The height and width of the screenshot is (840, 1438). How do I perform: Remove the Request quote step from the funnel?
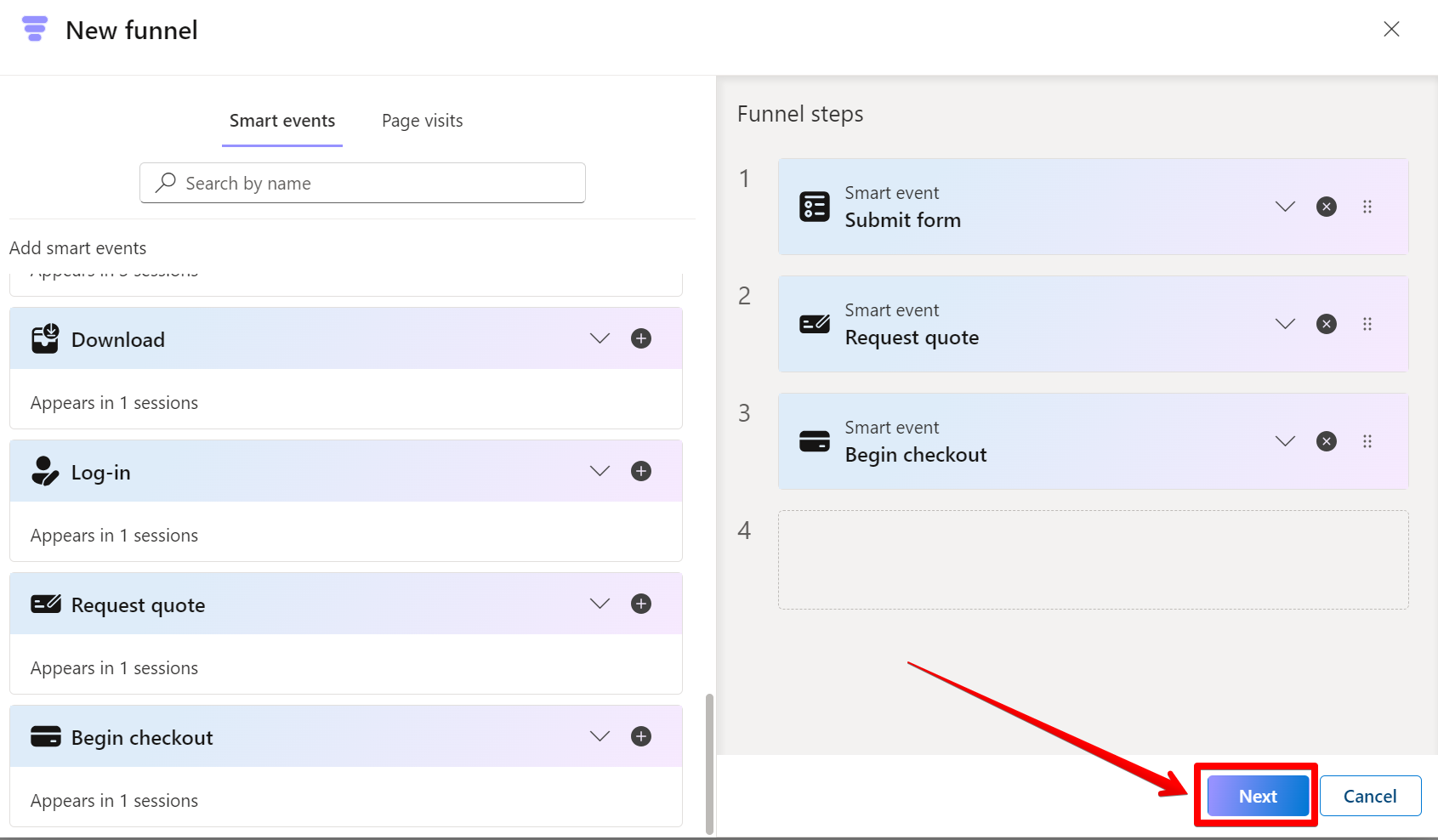tap(1327, 324)
